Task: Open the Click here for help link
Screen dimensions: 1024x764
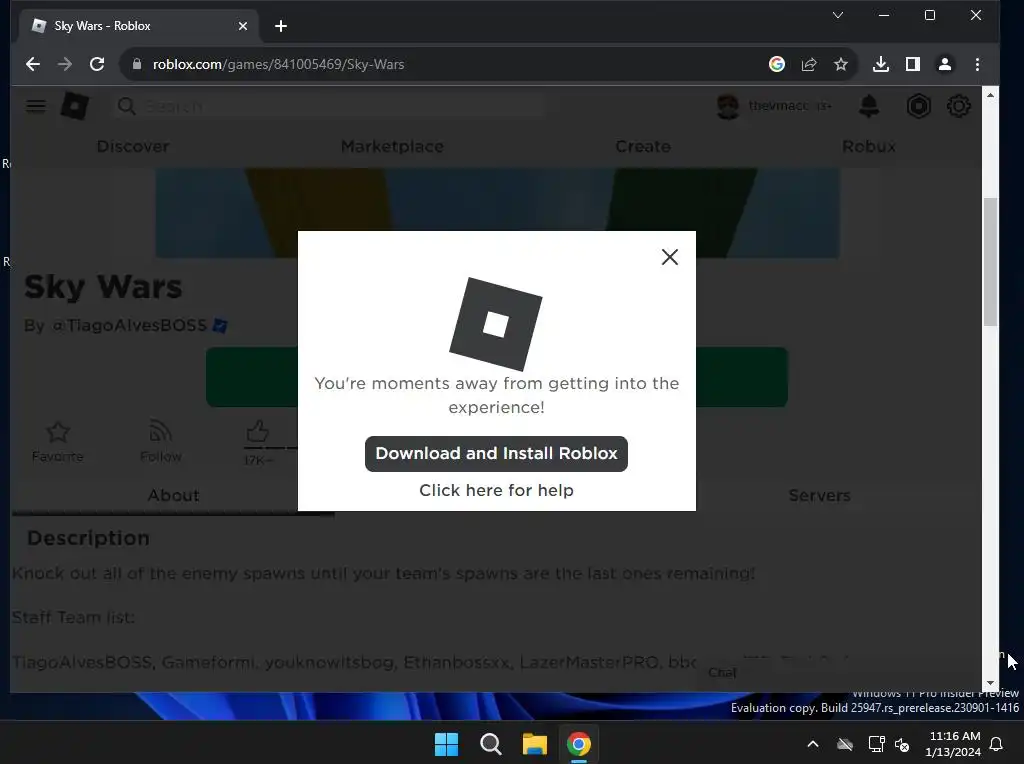Action: [496, 490]
